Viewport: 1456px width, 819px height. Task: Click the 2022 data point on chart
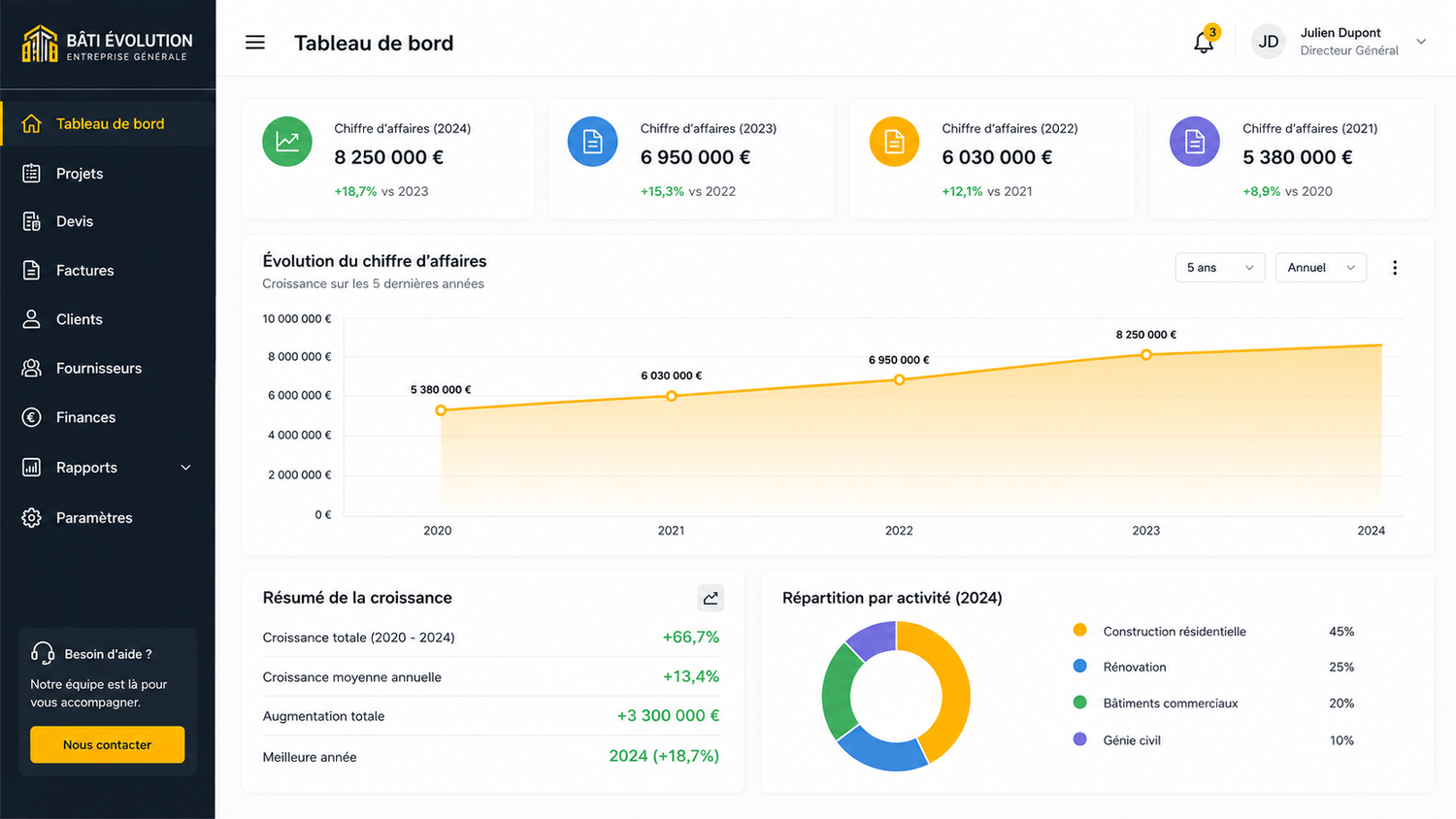[x=899, y=379]
